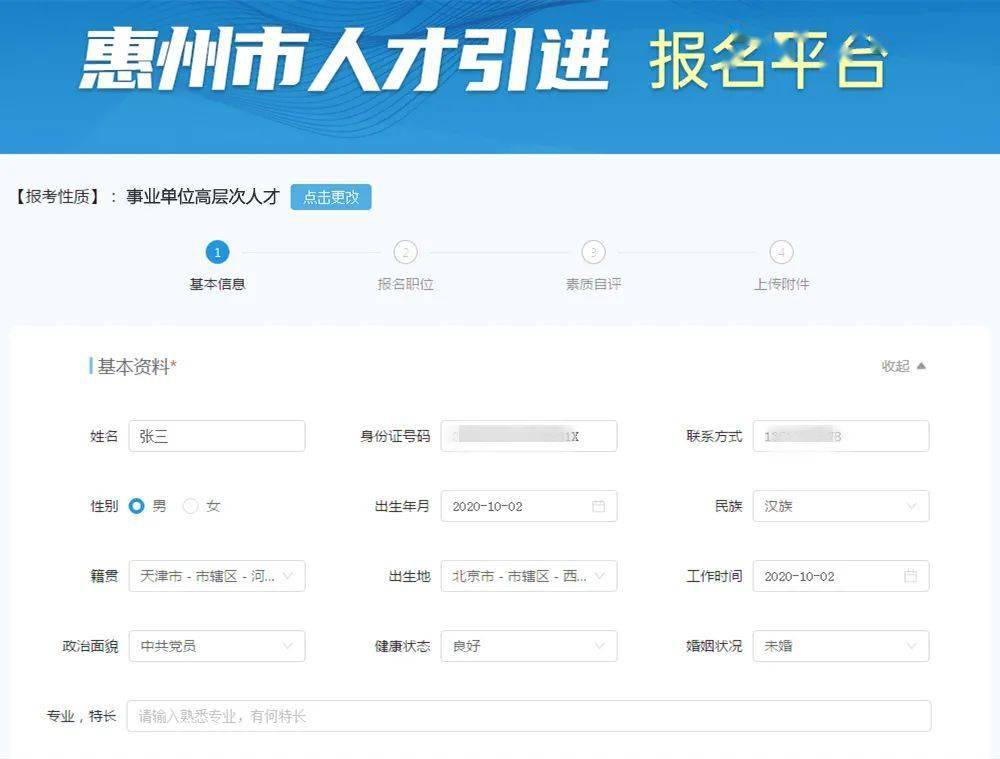Select 女 radio button
This screenshot has height=759, width=1000.
(x=191, y=506)
